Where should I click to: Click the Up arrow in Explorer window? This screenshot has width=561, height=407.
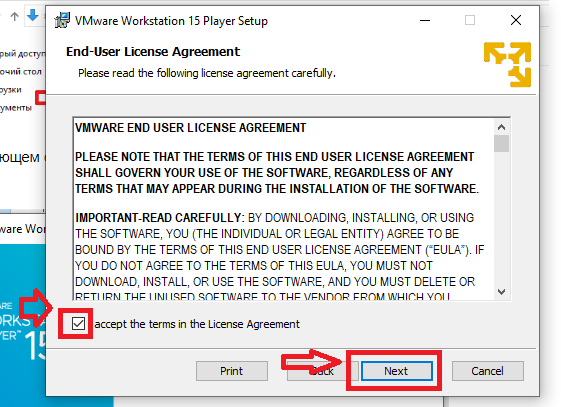pyautogui.click(x=14, y=16)
